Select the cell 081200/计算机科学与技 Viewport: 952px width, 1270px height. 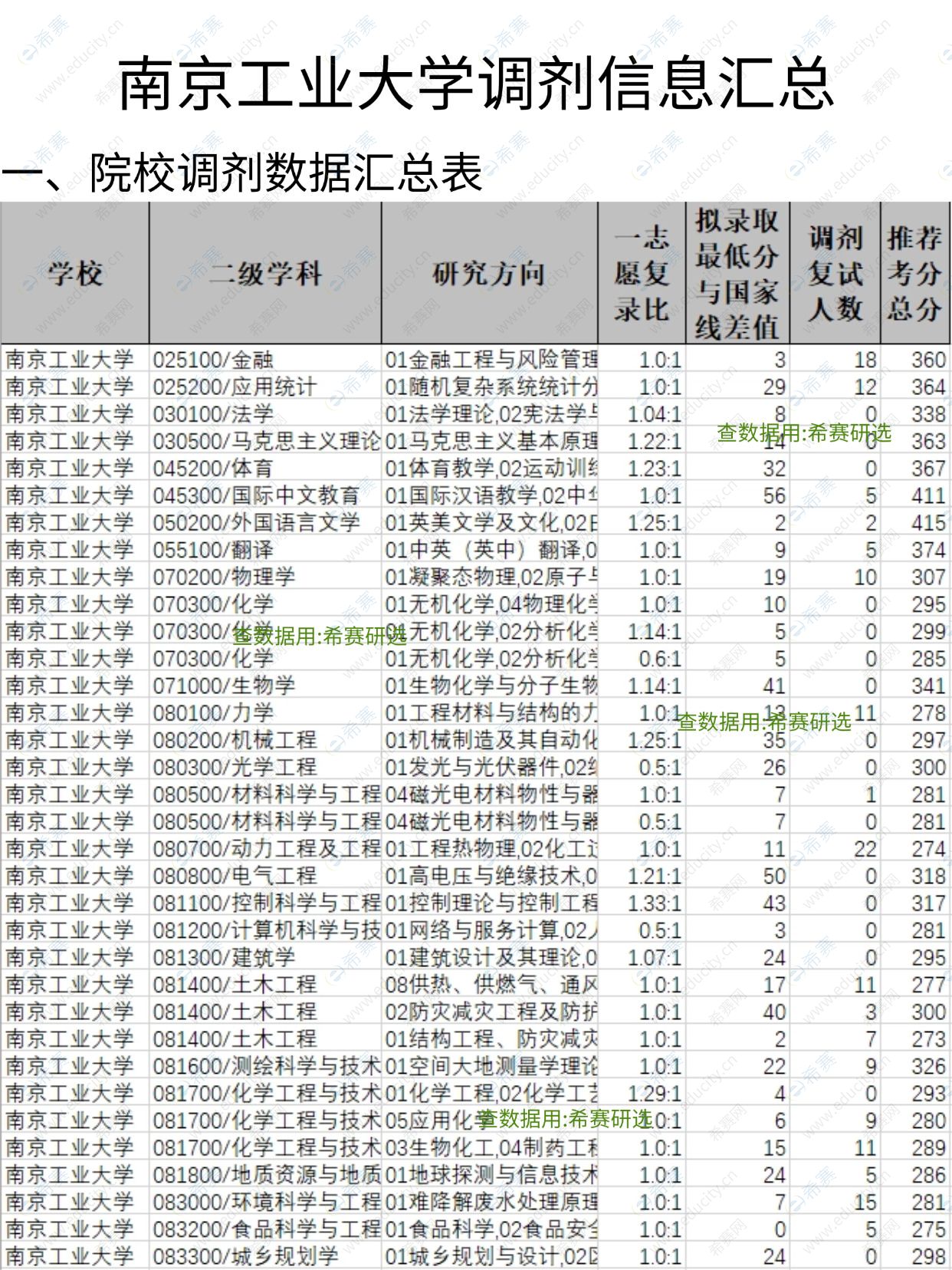point(266,930)
